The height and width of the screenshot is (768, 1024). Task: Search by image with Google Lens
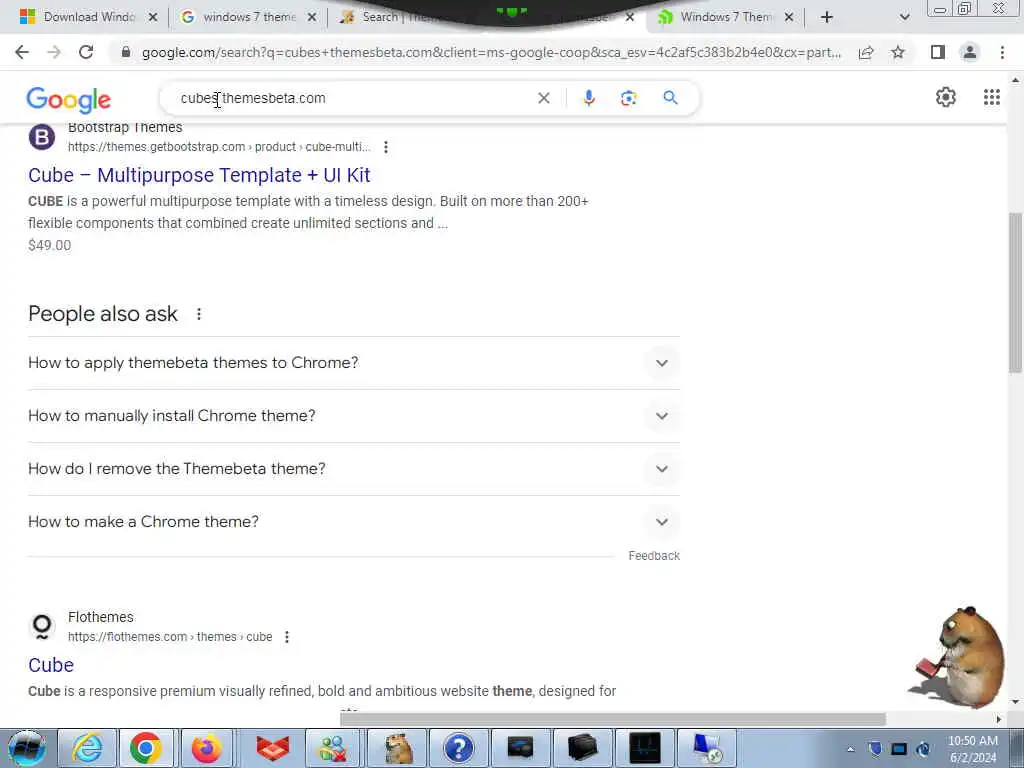pos(628,98)
